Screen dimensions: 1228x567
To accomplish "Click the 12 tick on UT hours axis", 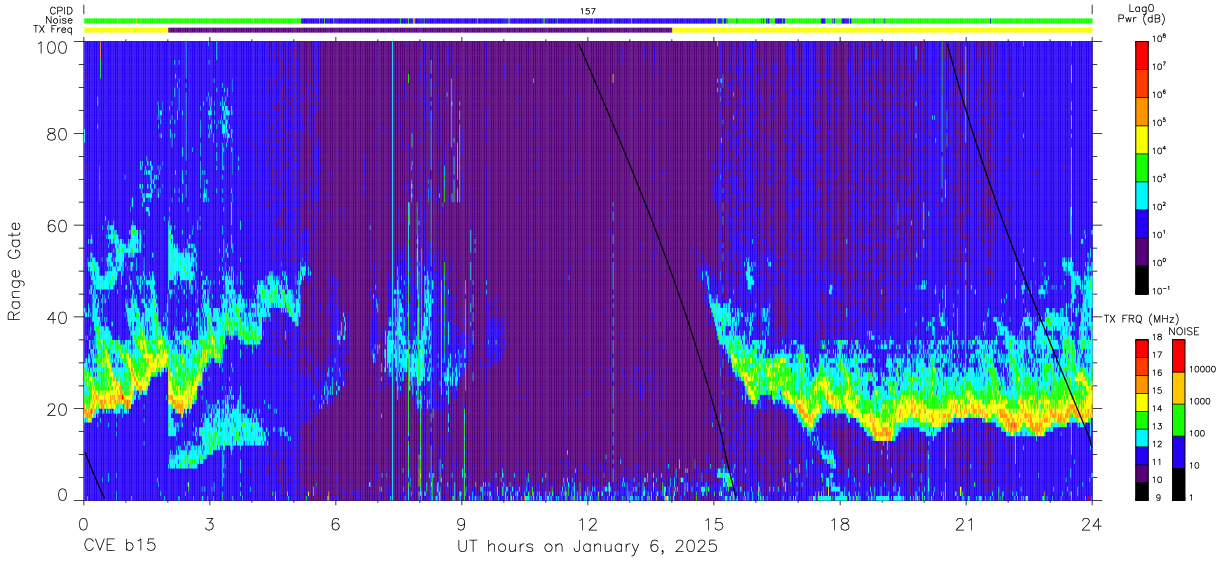I will 587,523.
